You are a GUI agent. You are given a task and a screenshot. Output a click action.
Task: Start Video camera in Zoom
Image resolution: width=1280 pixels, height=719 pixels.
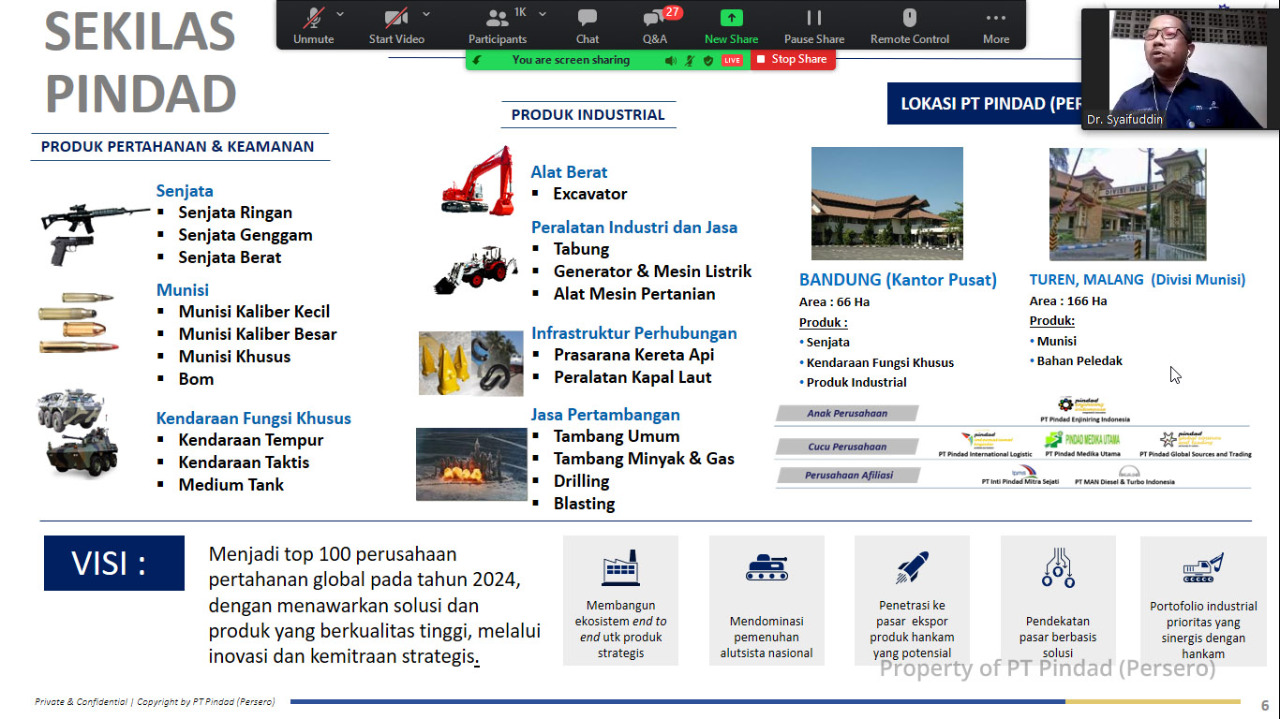(396, 24)
